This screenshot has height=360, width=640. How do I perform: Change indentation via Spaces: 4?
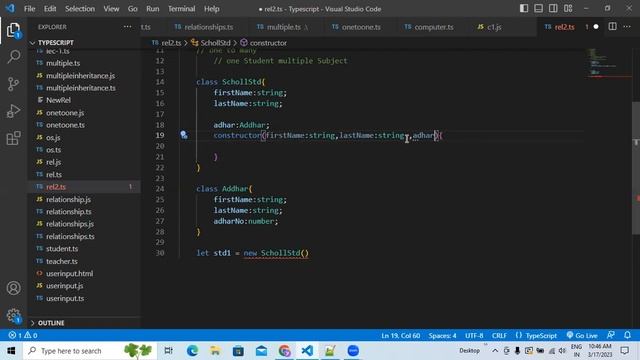click(442, 336)
